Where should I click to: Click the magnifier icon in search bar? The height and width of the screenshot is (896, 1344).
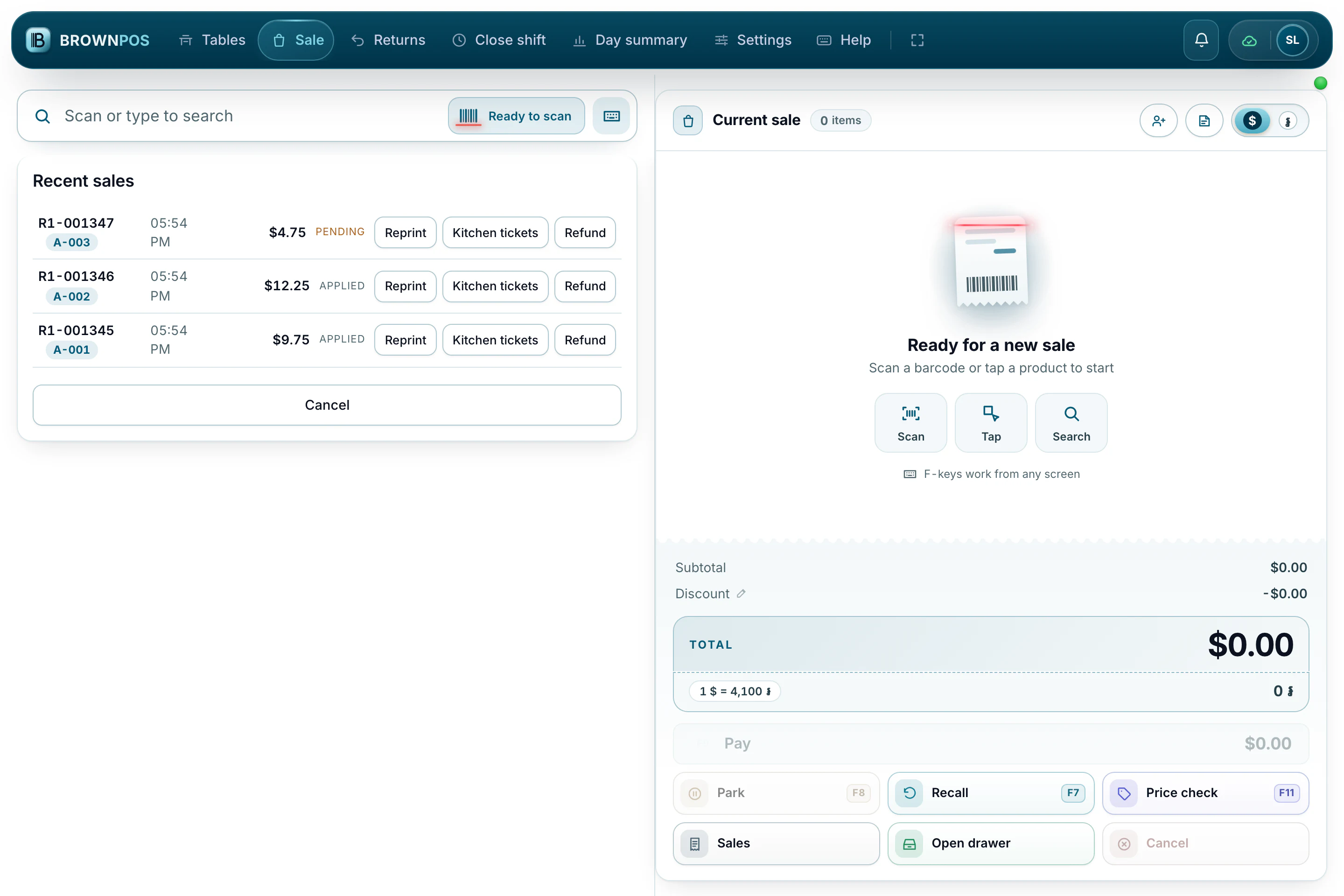(x=43, y=117)
